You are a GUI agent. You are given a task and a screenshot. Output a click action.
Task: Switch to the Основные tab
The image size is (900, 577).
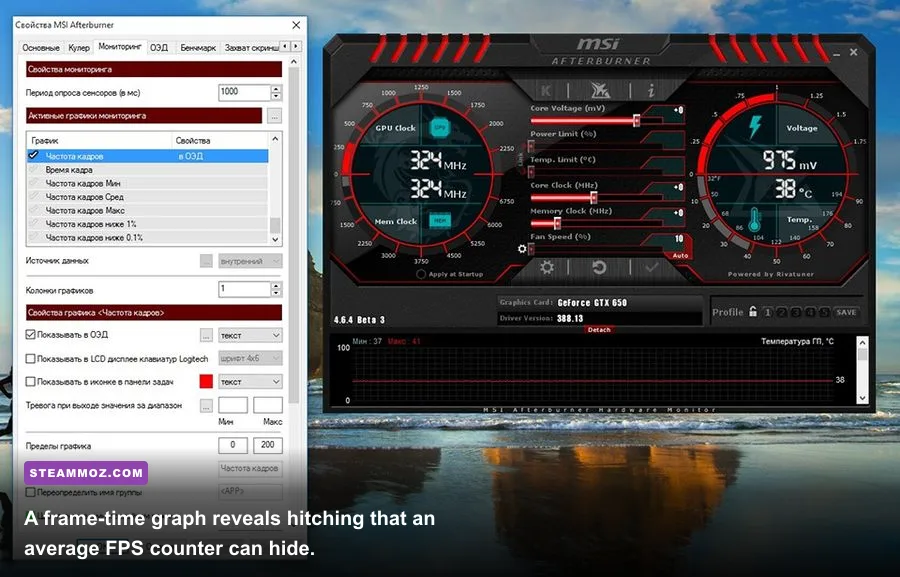pos(41,48)
